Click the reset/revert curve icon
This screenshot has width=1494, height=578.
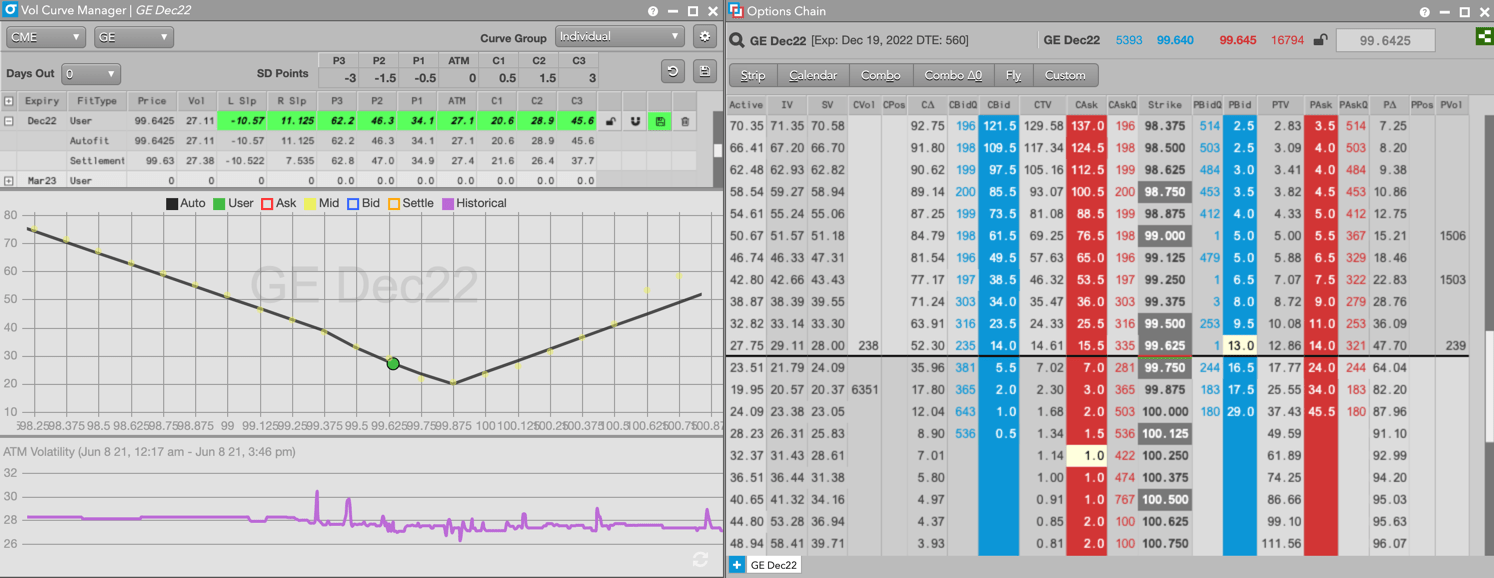tap(673, 72)
